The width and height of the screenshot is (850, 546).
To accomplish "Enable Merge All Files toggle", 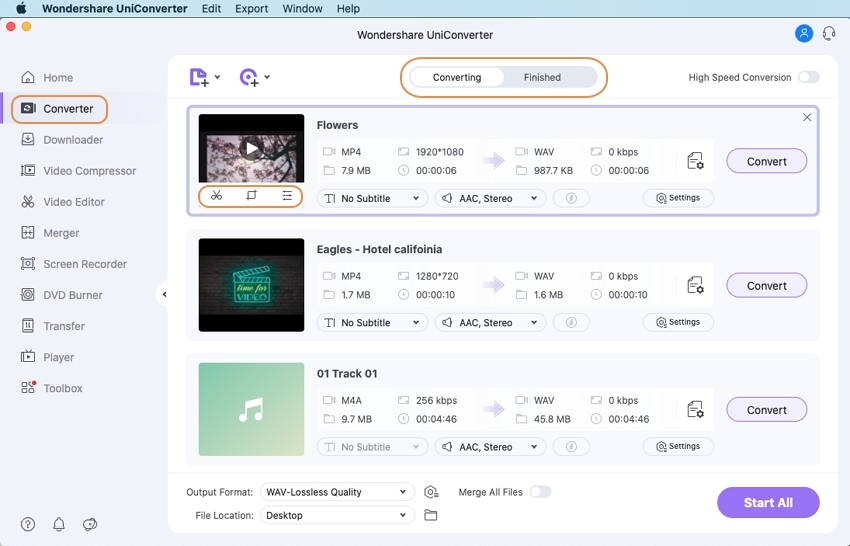I will 540,492.
